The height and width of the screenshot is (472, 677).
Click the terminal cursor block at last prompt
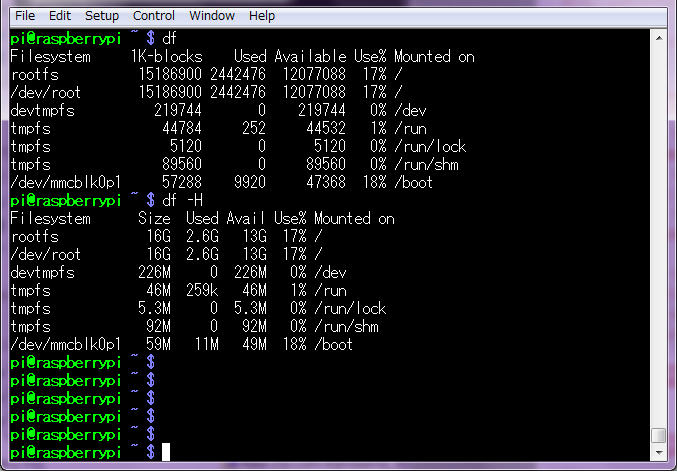[x=166, y=452]
